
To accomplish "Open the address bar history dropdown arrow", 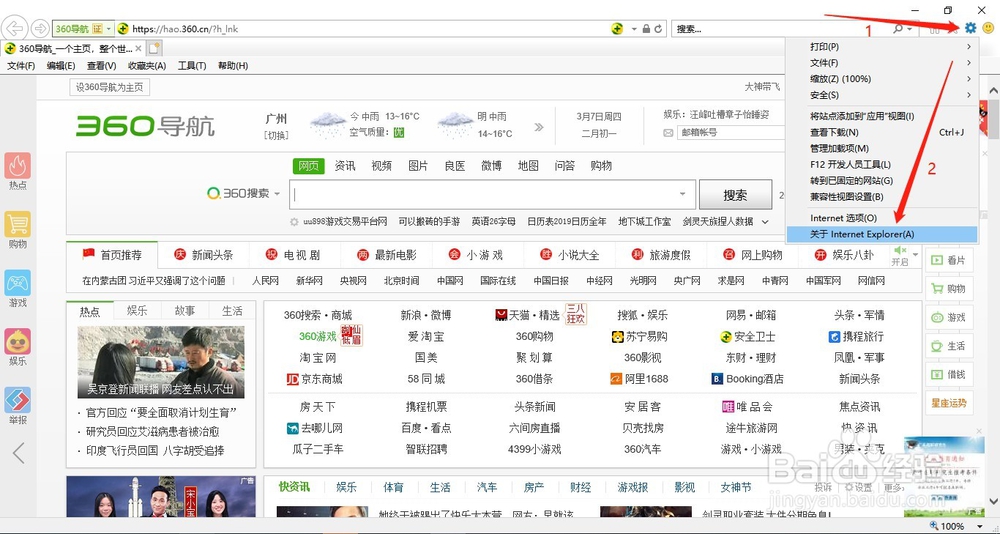I will tap(634, 29).
